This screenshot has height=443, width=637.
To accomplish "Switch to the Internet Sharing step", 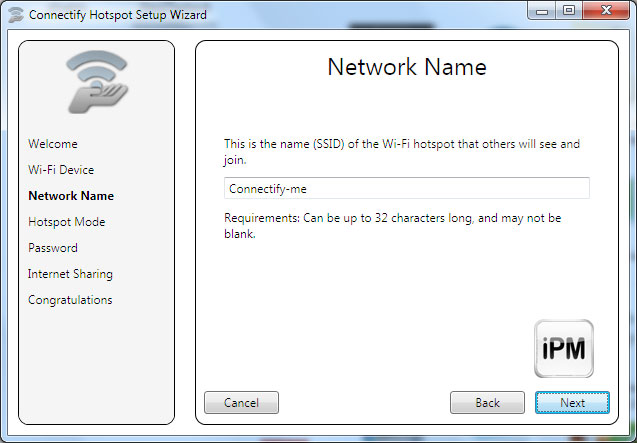I will (x=70, y=274).
